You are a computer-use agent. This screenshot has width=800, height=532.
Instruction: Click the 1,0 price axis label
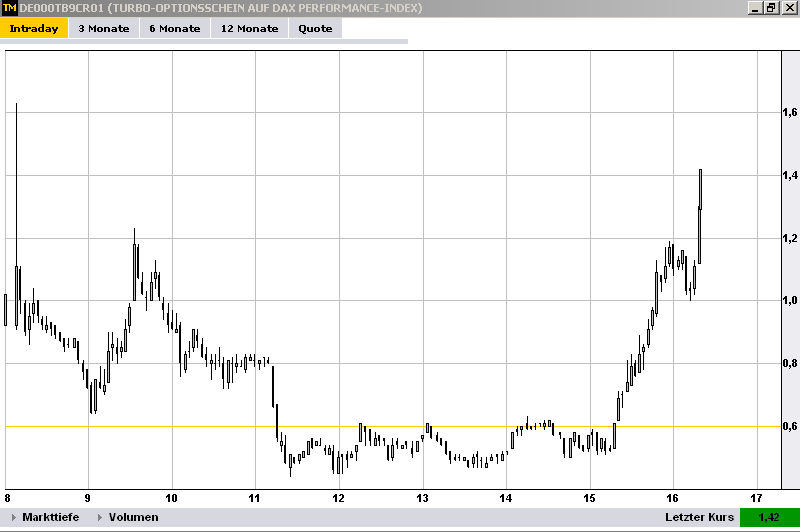point(790,300)
